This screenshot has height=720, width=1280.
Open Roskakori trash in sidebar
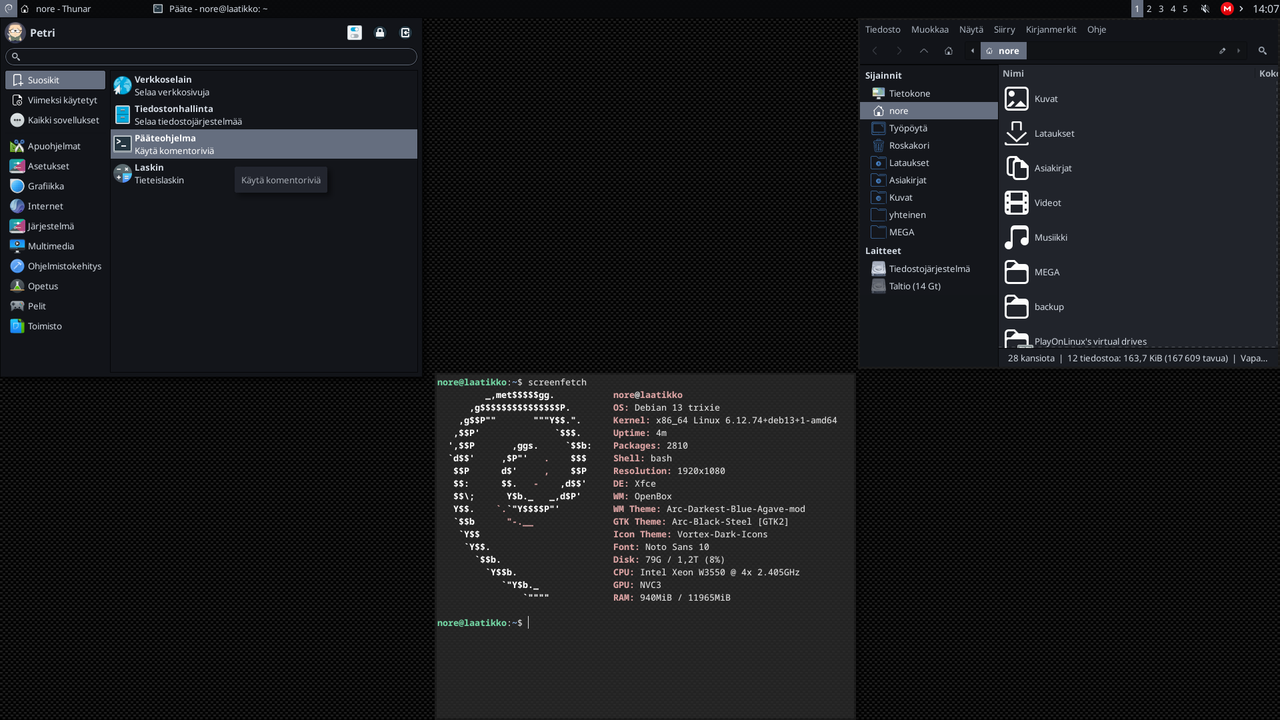click(929, 145)
